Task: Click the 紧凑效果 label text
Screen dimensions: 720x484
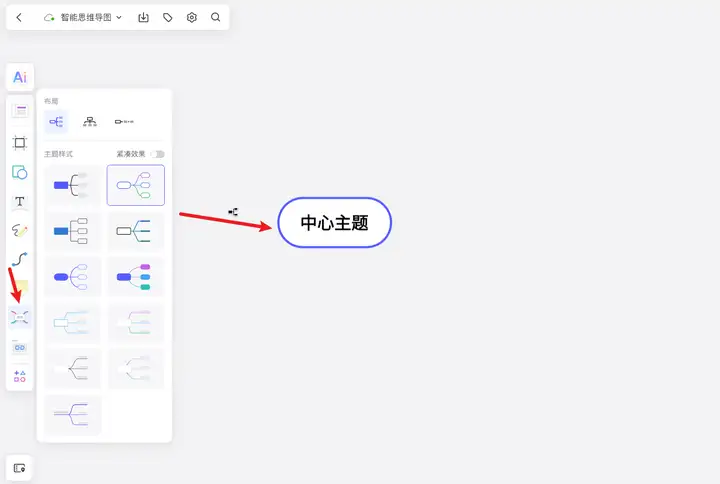Action: click(131, 154)
